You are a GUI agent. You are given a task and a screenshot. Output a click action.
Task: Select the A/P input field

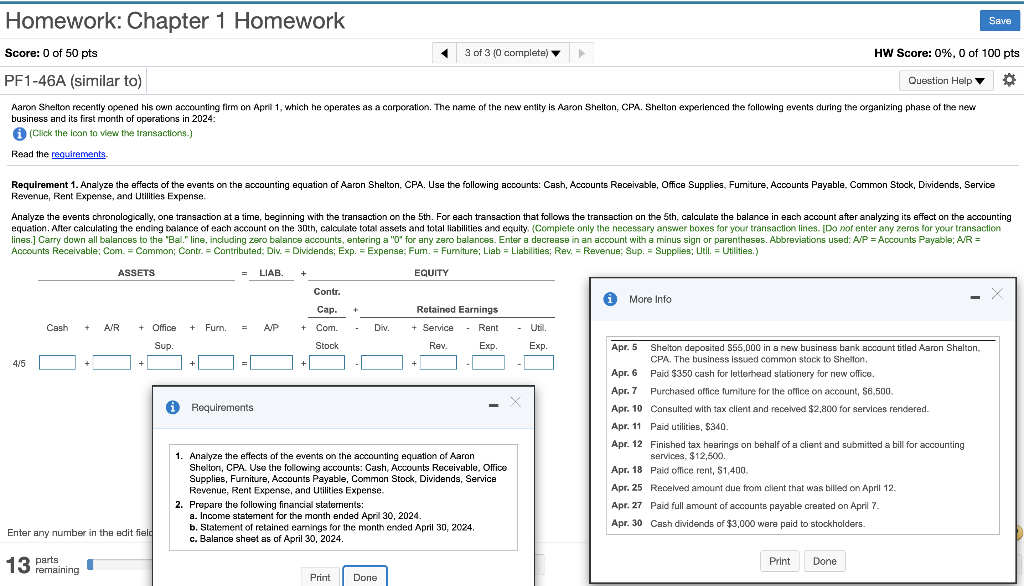[271, 363]
